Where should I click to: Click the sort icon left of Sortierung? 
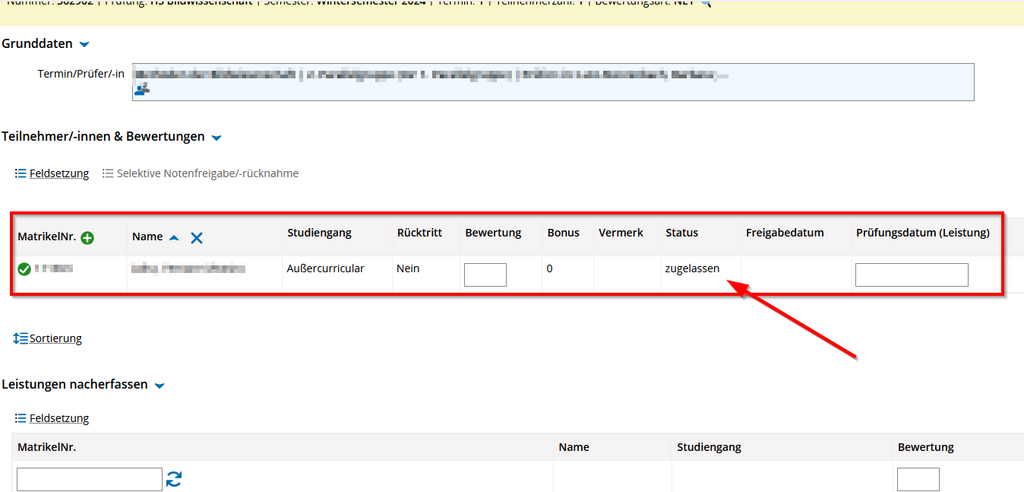pyautogui.click(x=21, y=338)
